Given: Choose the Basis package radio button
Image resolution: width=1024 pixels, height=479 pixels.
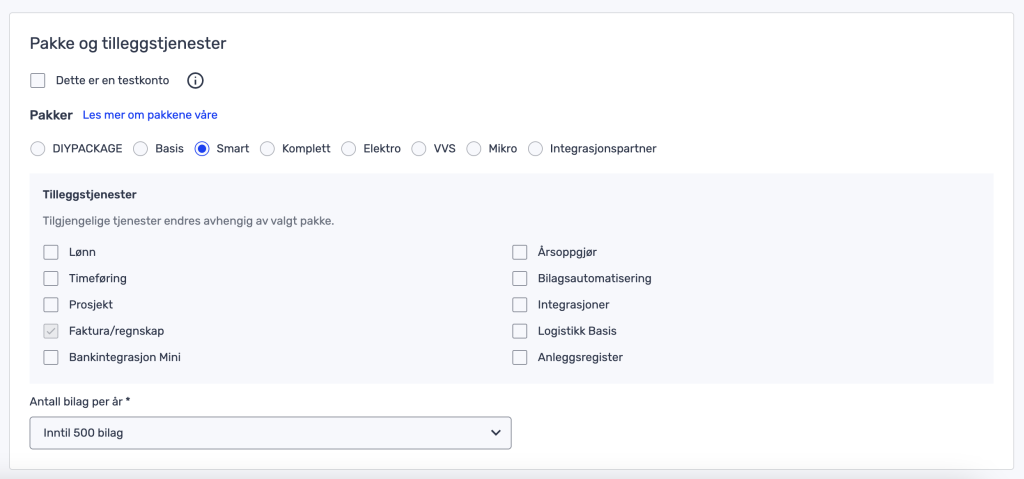Looking at the screenshot, I should coord(141,149).
